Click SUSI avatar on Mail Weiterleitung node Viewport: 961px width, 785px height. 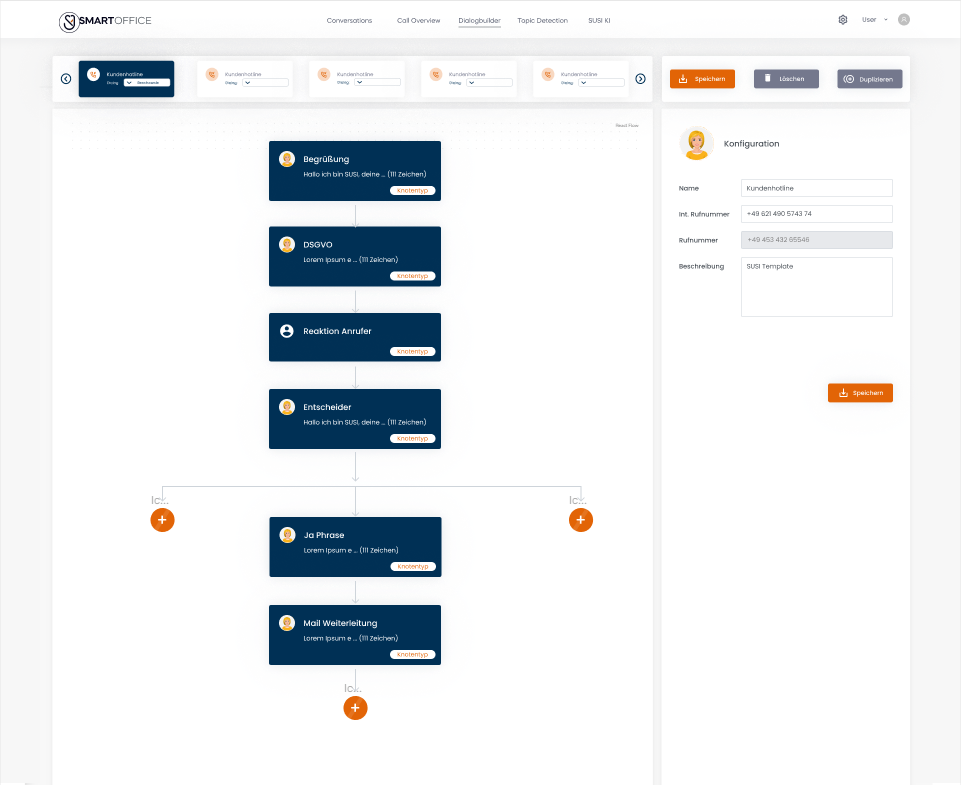point(287,623)
